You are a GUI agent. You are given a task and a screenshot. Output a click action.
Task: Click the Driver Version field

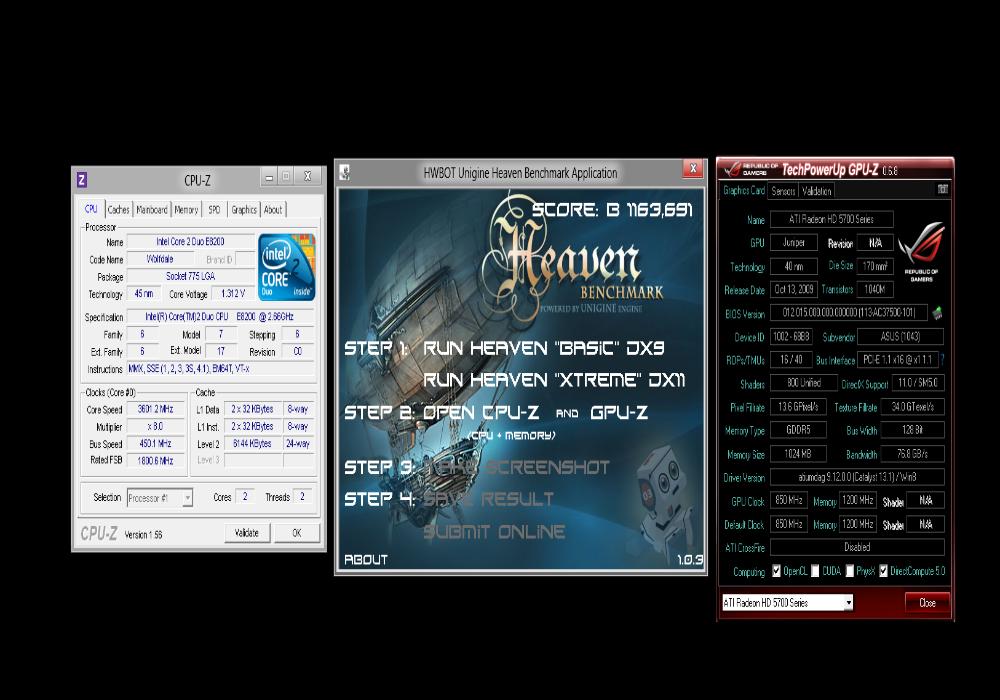(857, 477)
